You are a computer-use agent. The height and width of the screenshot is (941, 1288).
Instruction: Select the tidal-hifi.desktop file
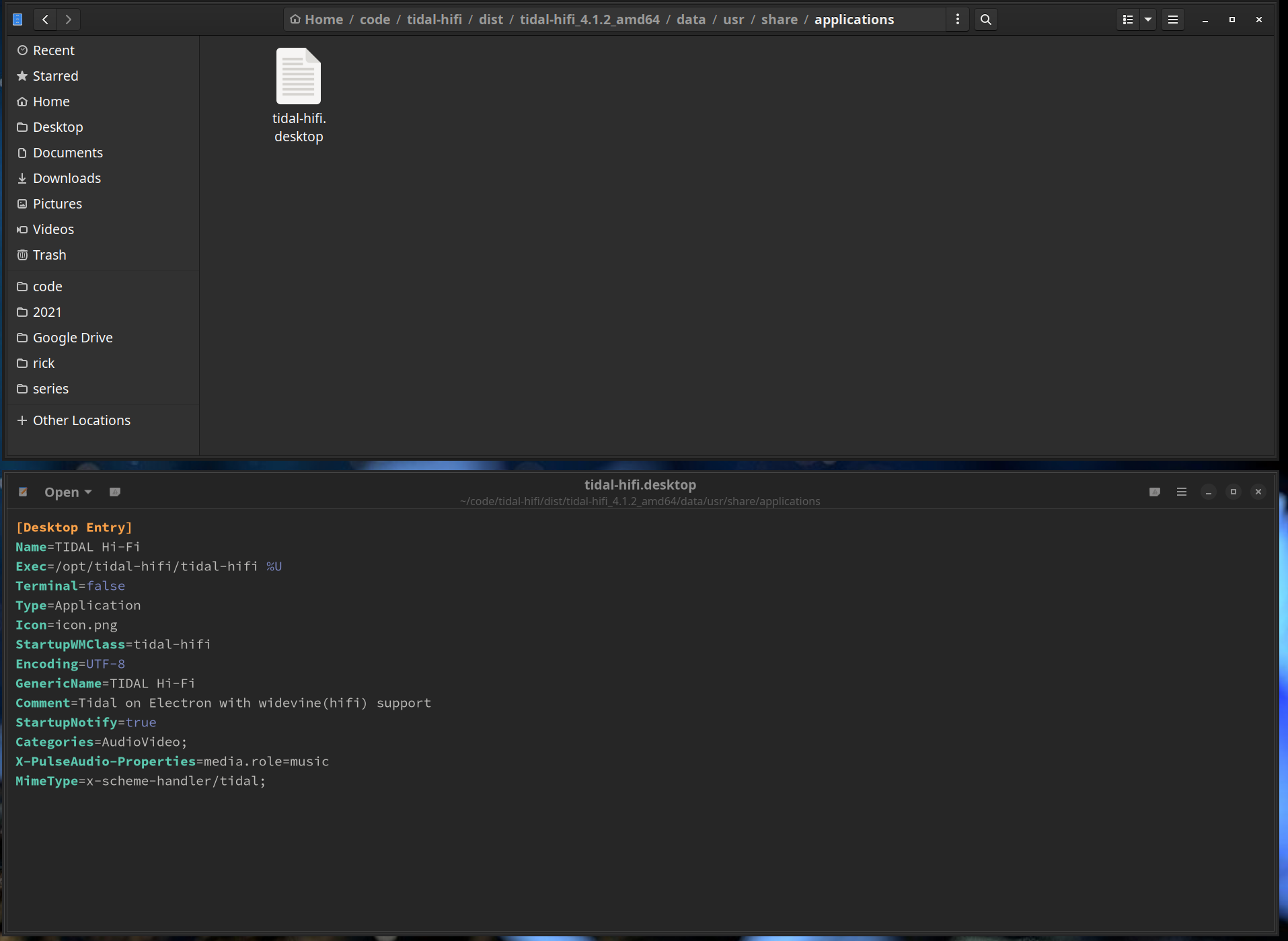tap(299, 76)
